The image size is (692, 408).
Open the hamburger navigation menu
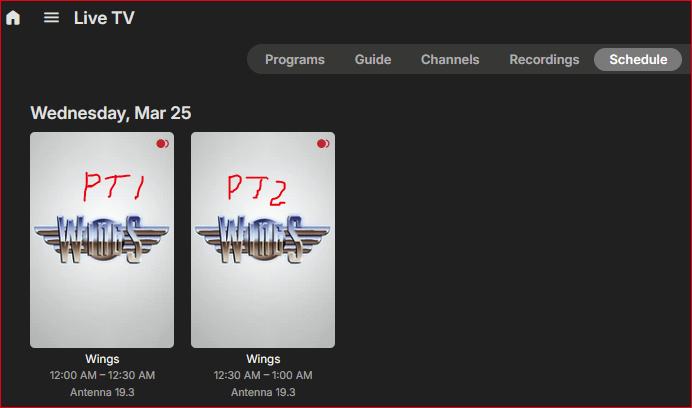[51, 18]
